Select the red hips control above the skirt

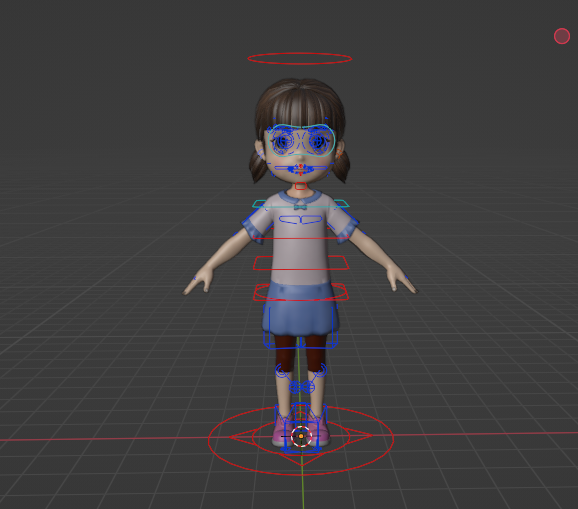pyautogui.click(x=301, y=292)
